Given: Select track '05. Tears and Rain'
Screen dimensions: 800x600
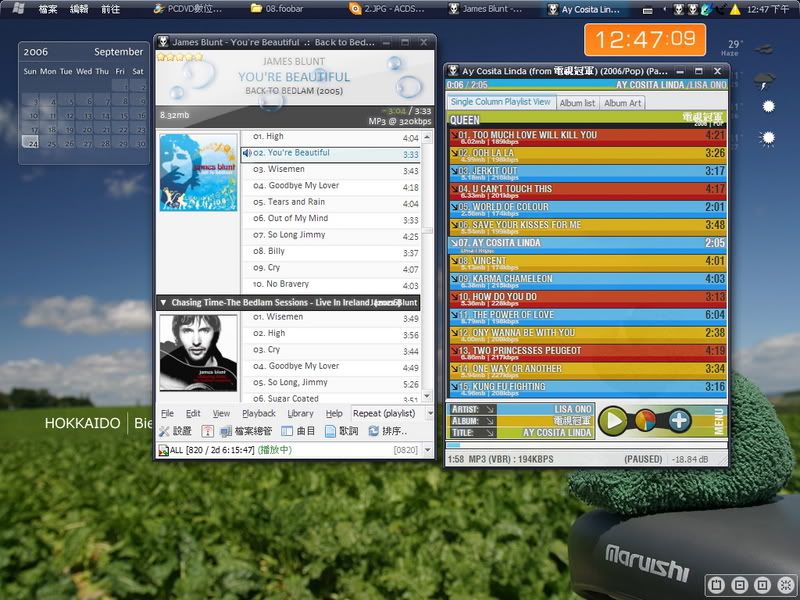Looking at the screenshot, I should pyautogui.click(x=331, y=203).
